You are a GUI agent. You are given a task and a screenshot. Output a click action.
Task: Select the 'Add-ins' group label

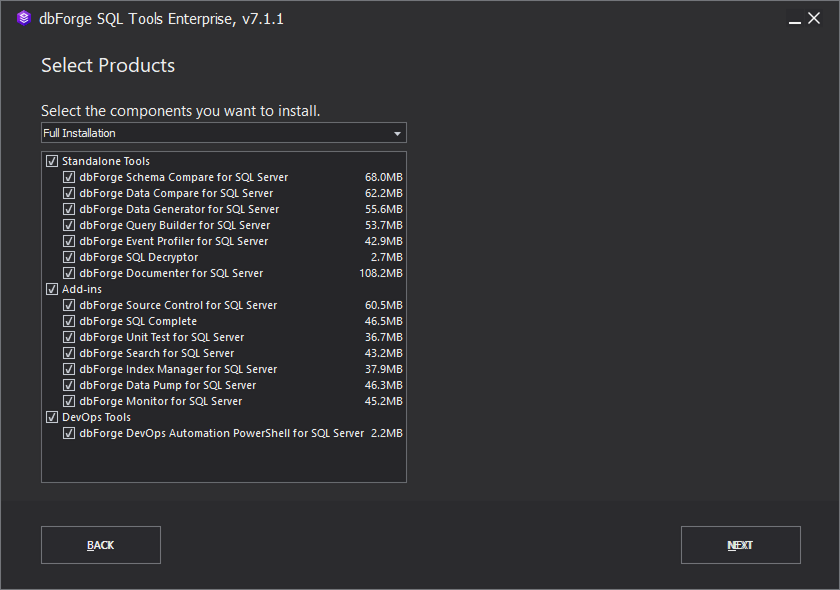(x=81, y=289)
